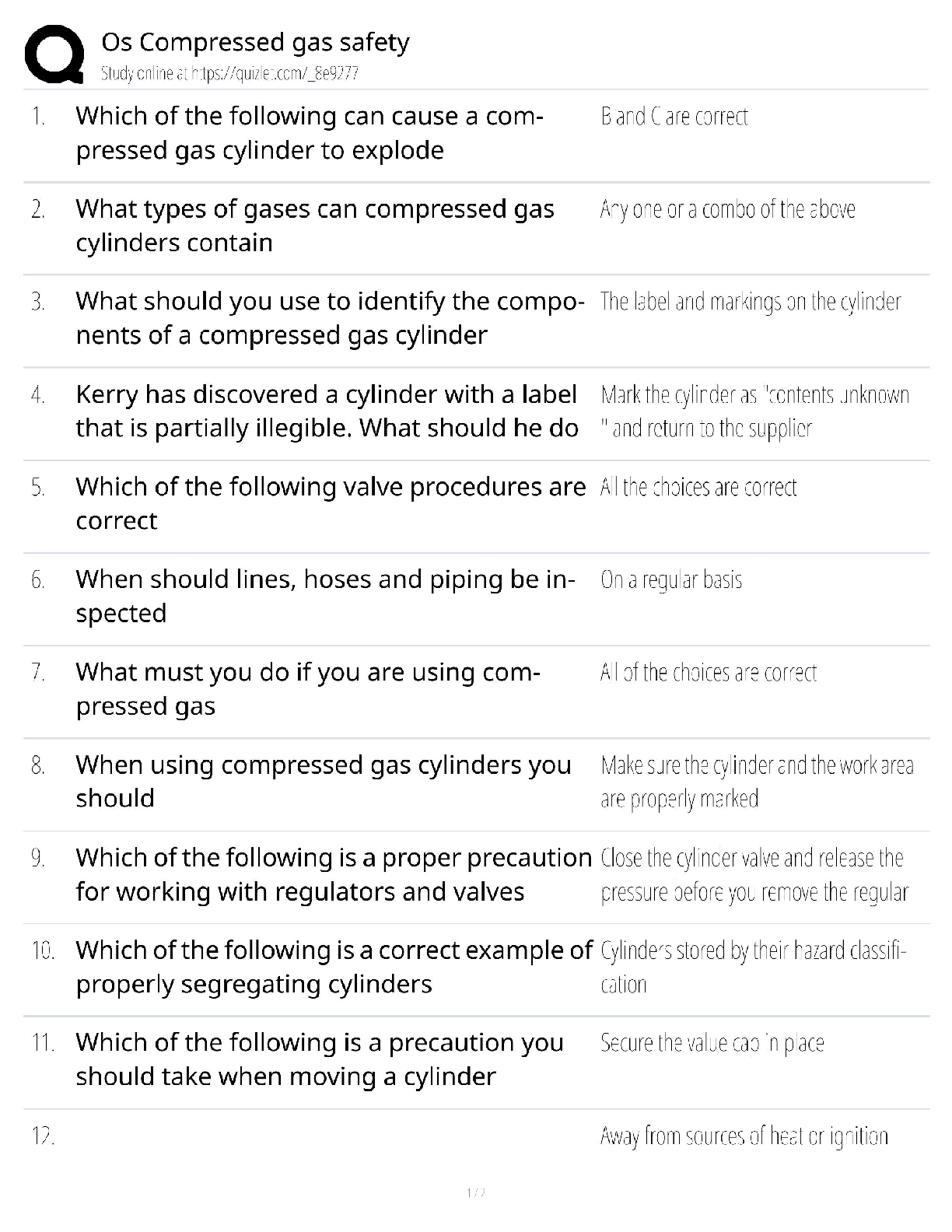
Task: Select question 1 about cylinder explosion
Action: coord(309,133)
